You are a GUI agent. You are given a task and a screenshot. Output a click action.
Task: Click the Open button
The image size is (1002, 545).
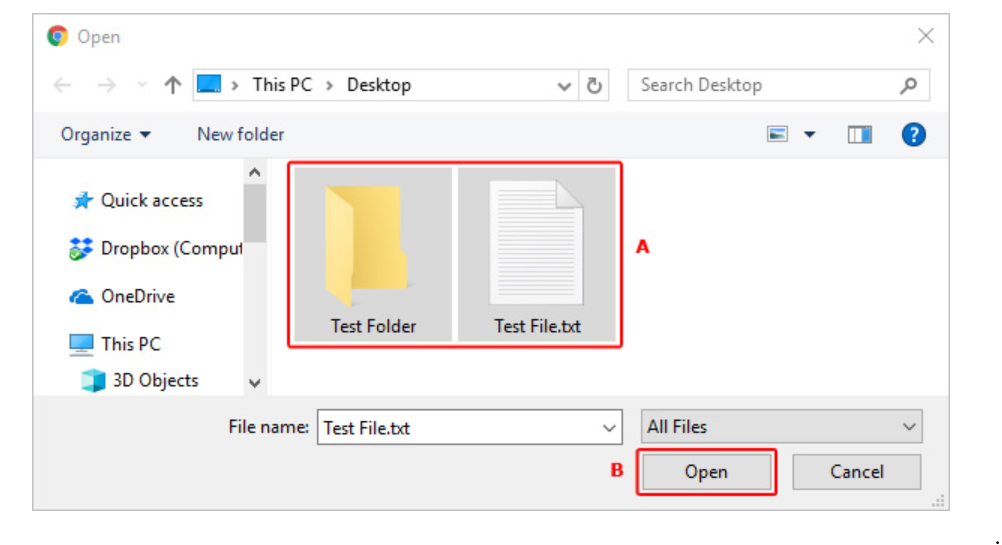706,472
